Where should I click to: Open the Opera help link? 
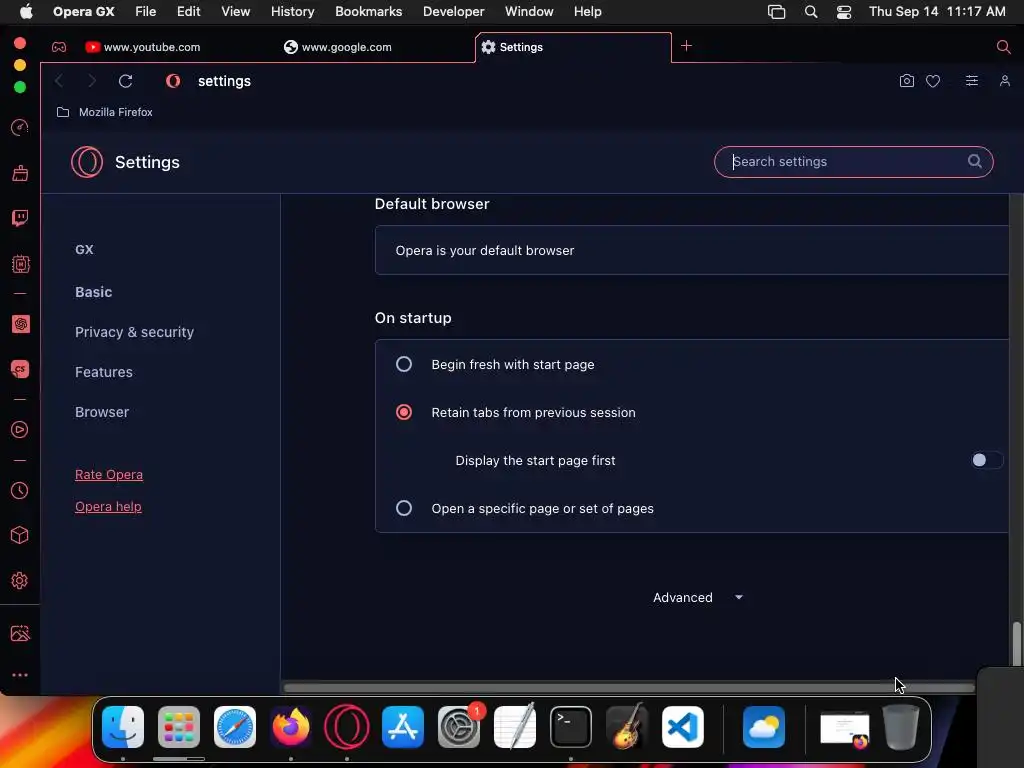point(108,507)
